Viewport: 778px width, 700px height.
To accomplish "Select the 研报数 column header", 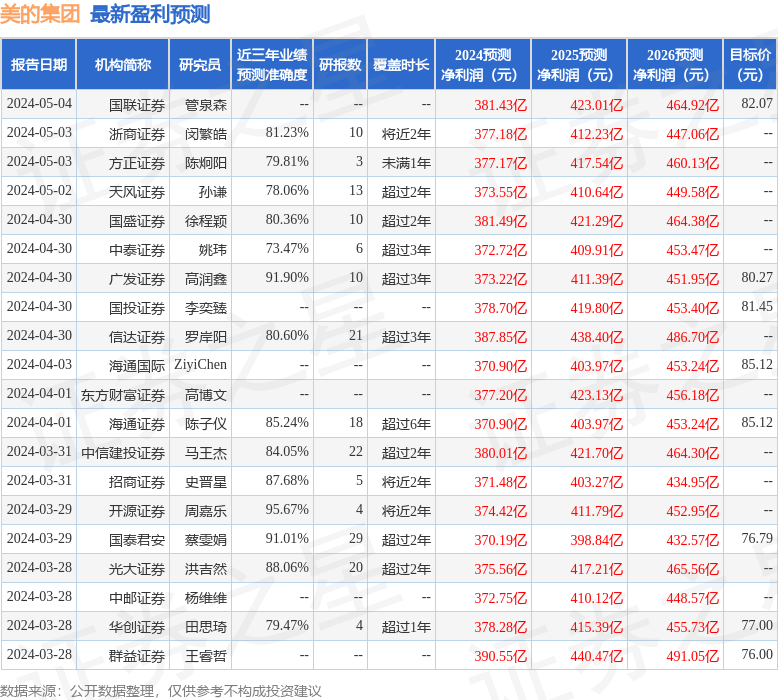I will 340,64.
